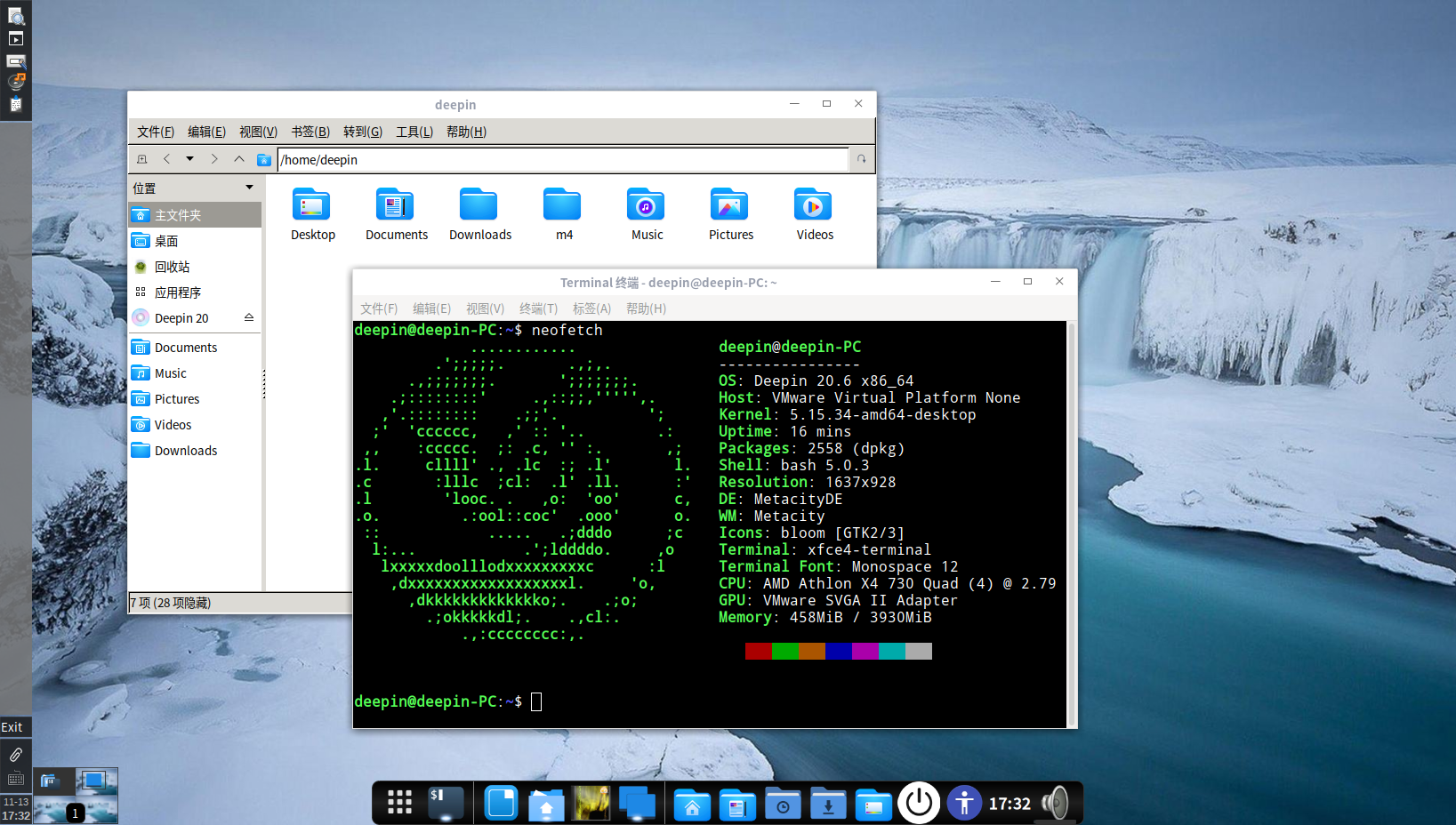
Task: Open the 工具(L) tools menu
Action: [x=414, y=132]
